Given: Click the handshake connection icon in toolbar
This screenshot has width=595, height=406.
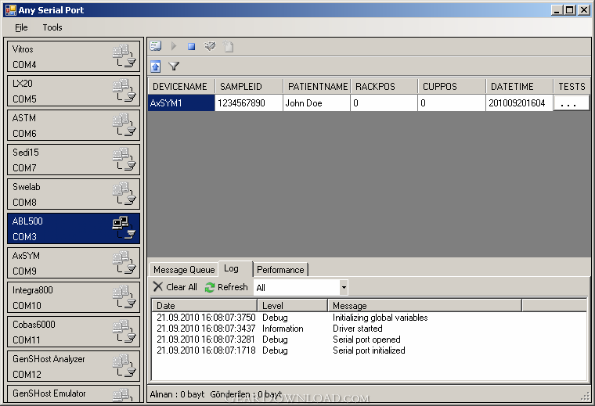Looking at the screenshot, I should pyautogui.click(x=210, y=46).
